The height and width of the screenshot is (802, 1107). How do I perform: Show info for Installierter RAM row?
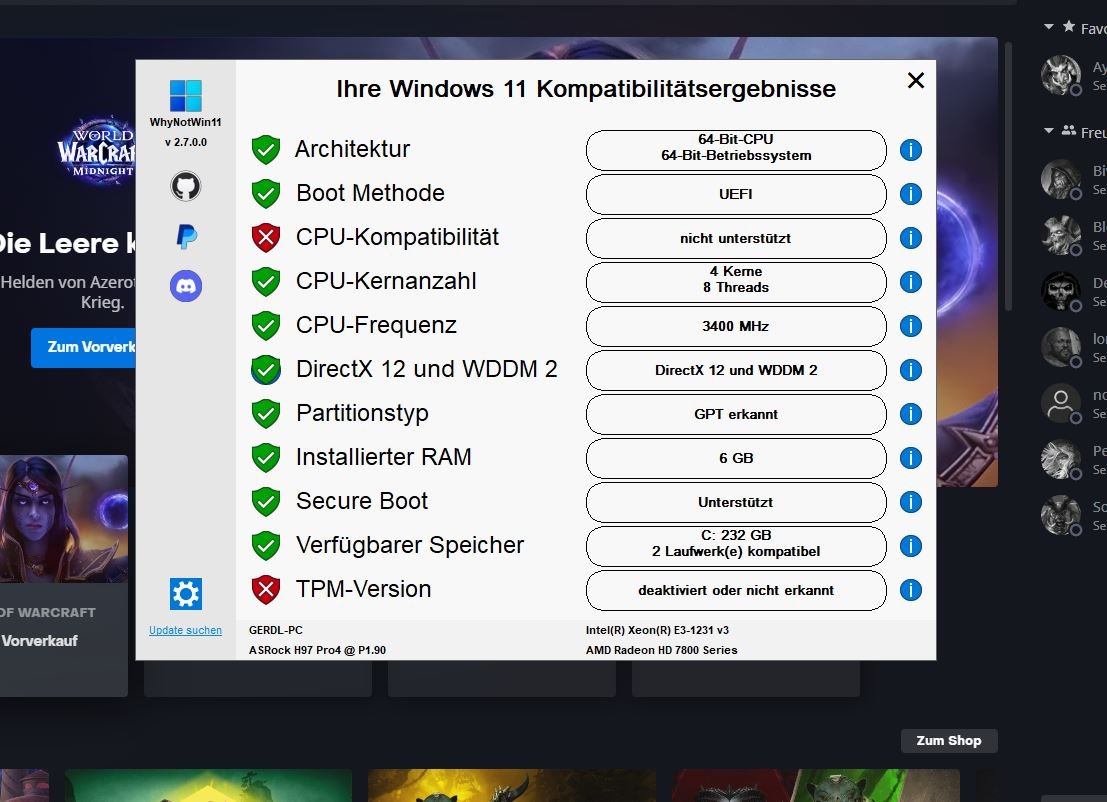[911, 457]
